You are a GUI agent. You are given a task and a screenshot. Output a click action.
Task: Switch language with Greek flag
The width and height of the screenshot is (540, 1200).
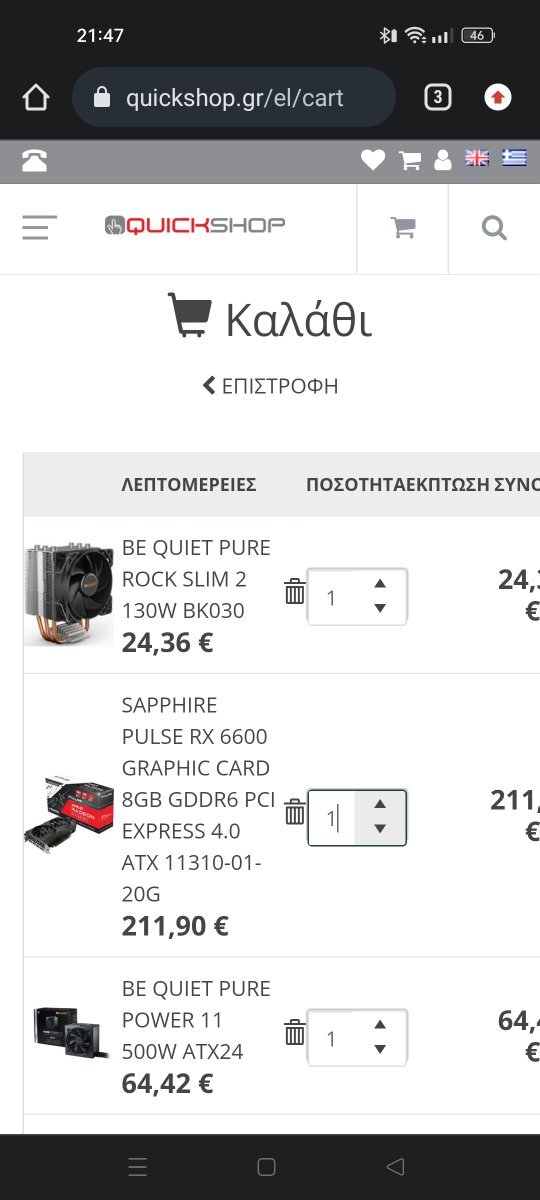(514, 158)
